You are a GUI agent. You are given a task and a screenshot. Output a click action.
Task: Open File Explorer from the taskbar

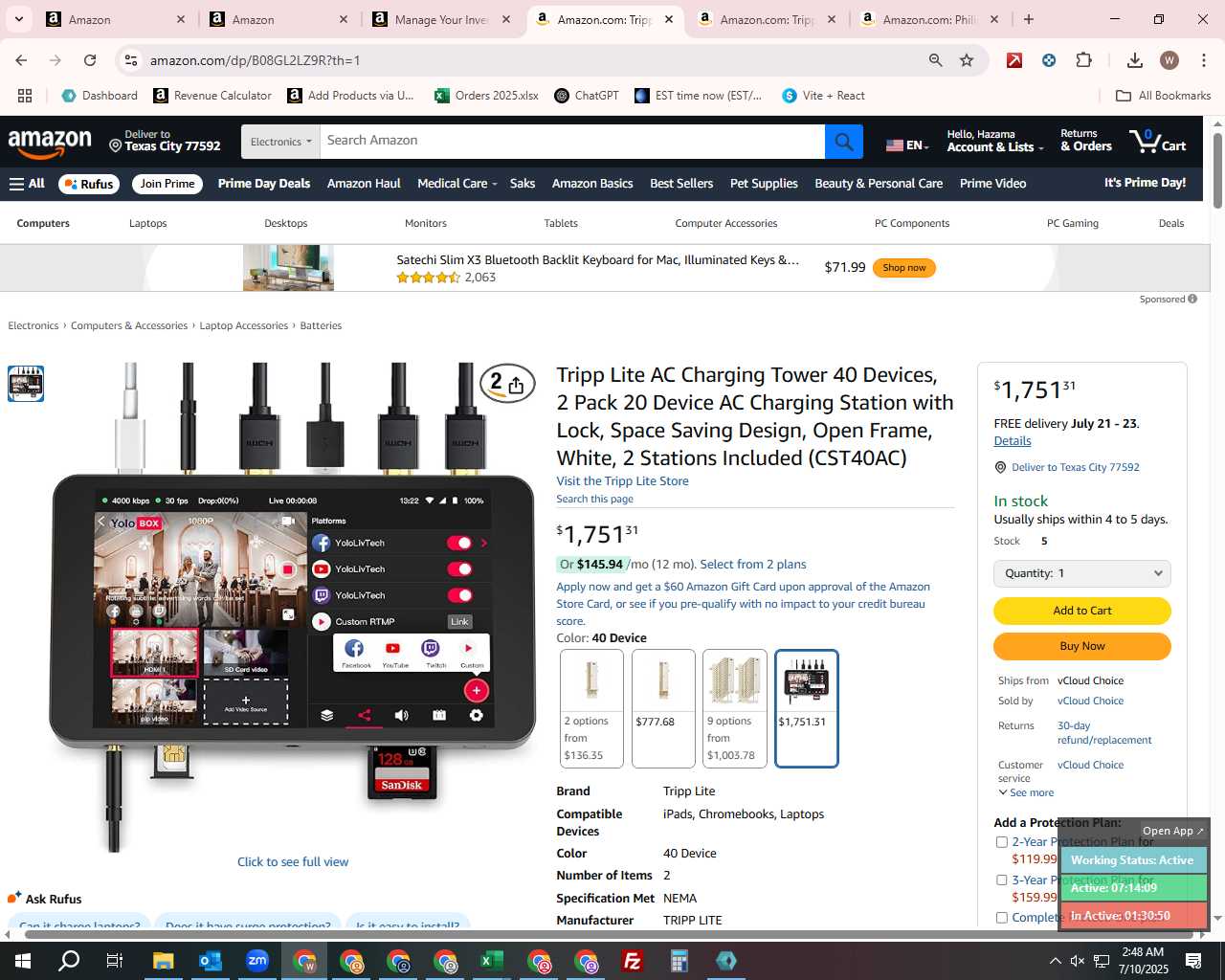tap(163, 961)
